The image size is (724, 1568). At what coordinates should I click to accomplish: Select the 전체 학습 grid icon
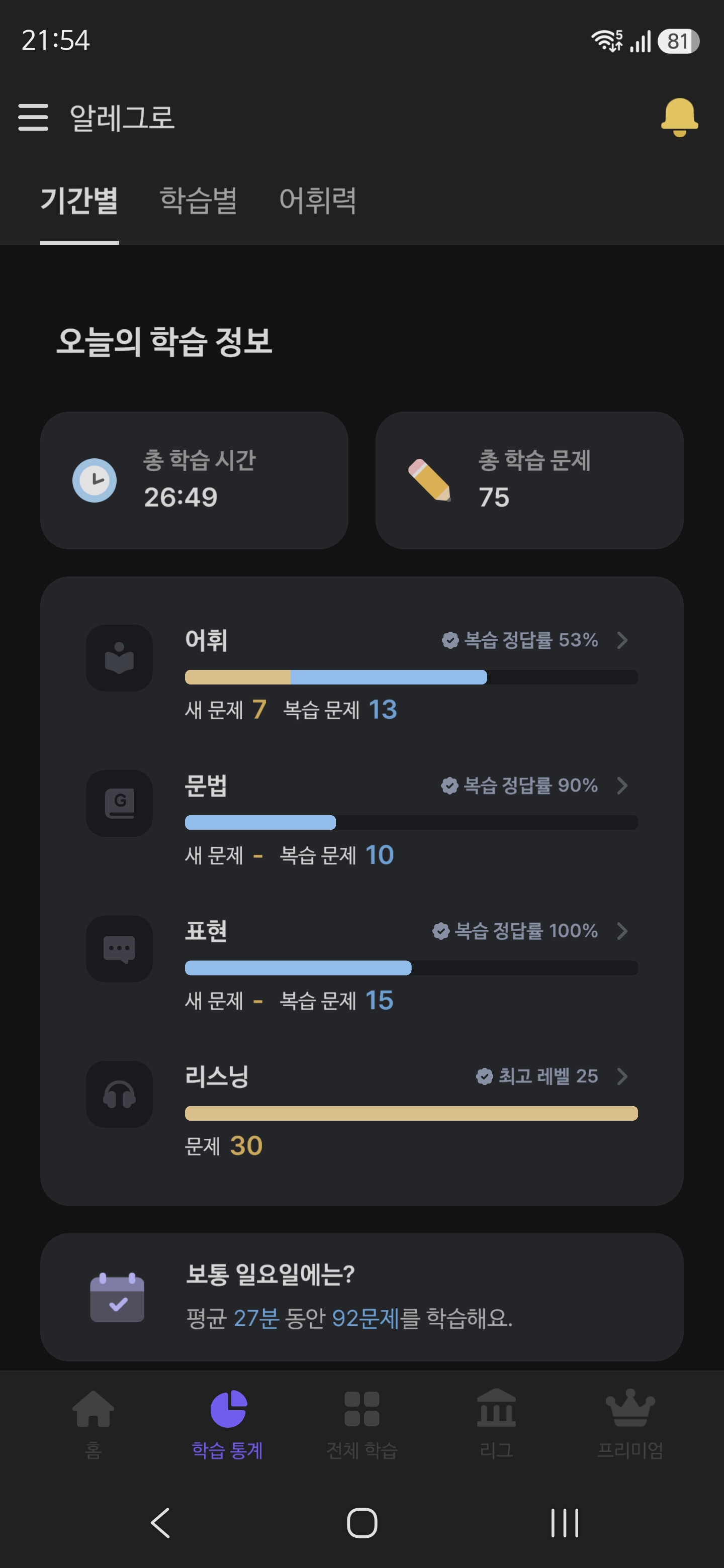pos(361,1409)
